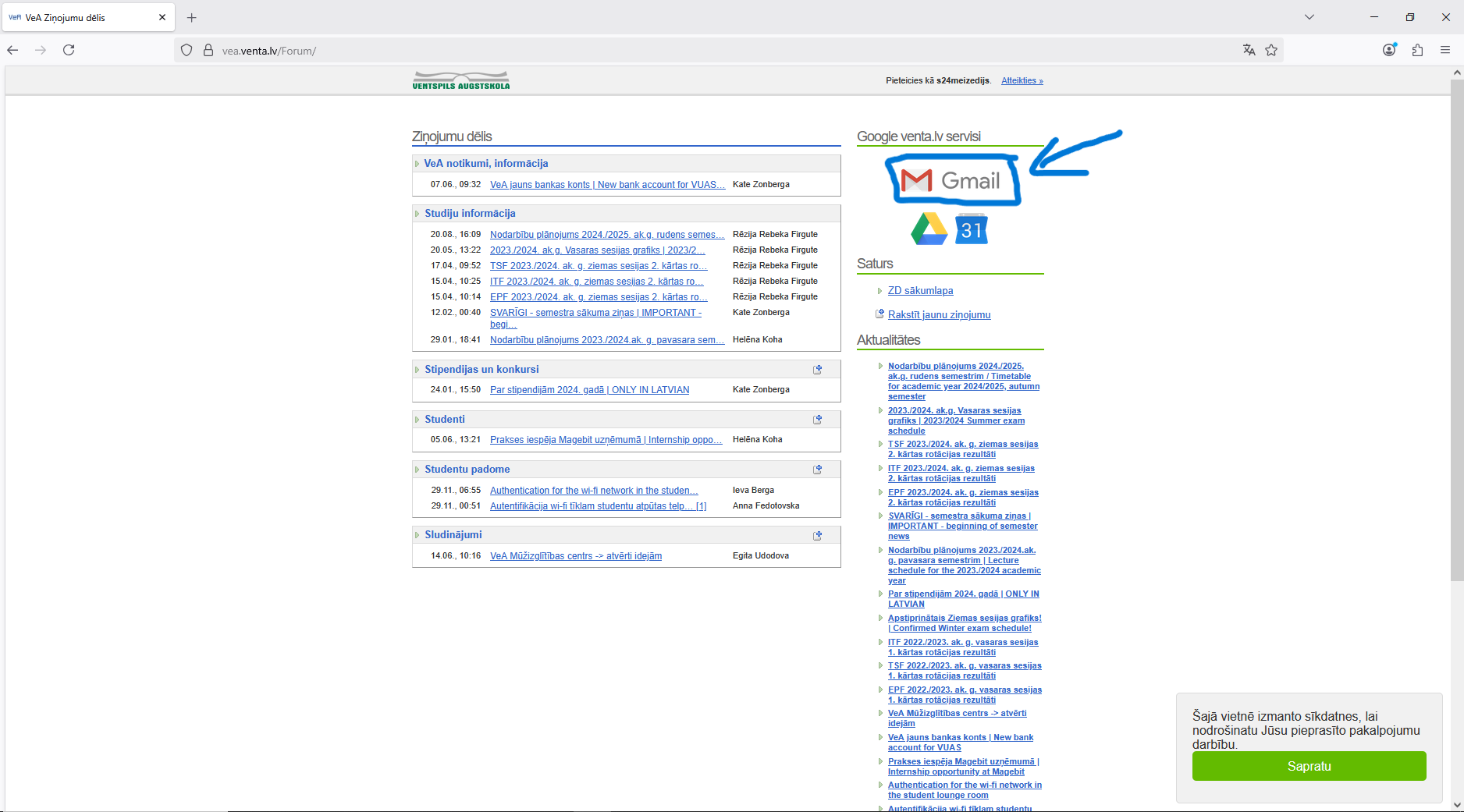Image resolution: width=1464 pixels, height=812 pixels.
Task: Click icon beside Rakstīt jaunu ziņojumu
Action: click(x=879, y=314)
